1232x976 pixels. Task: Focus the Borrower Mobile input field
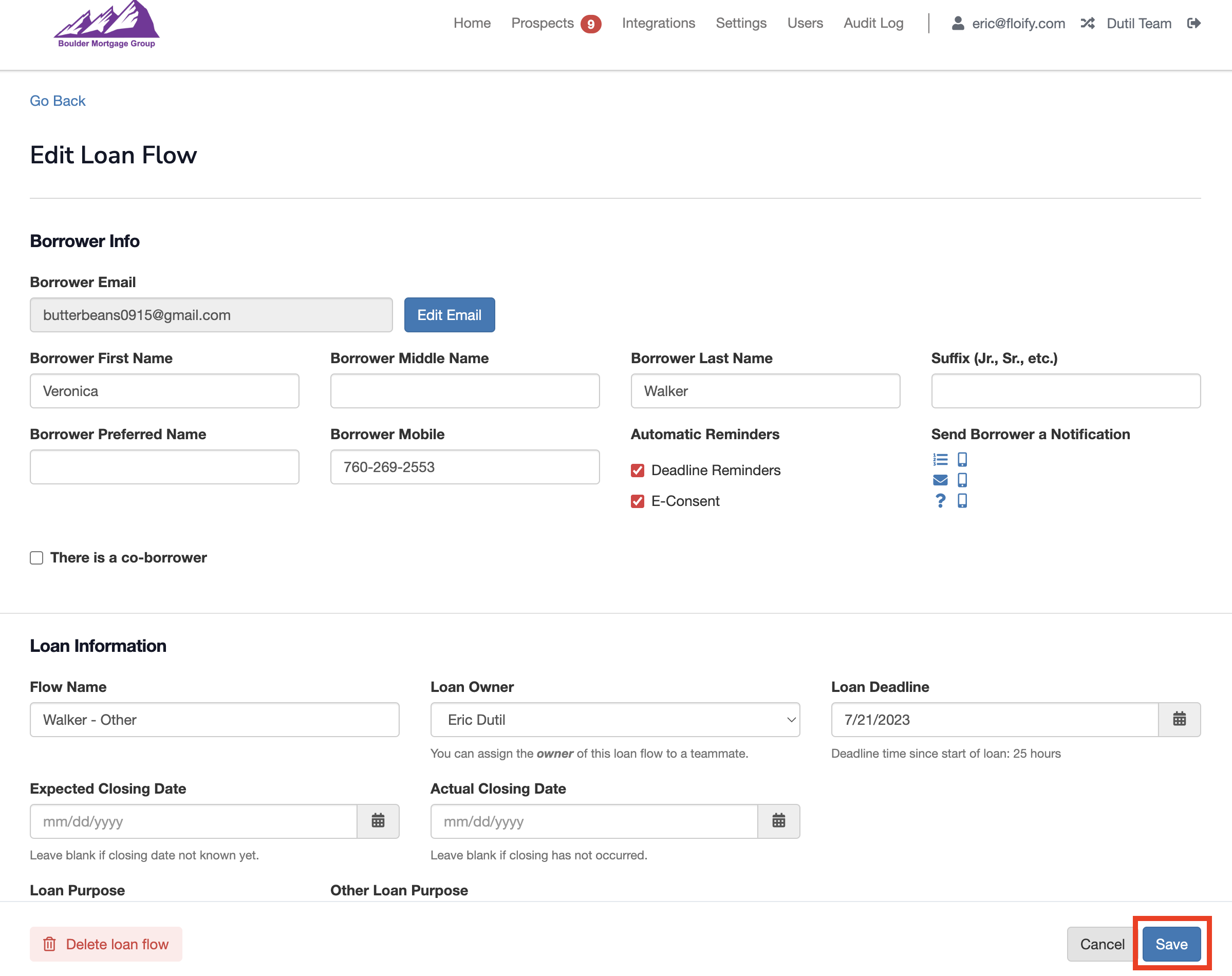coord(464,467)
